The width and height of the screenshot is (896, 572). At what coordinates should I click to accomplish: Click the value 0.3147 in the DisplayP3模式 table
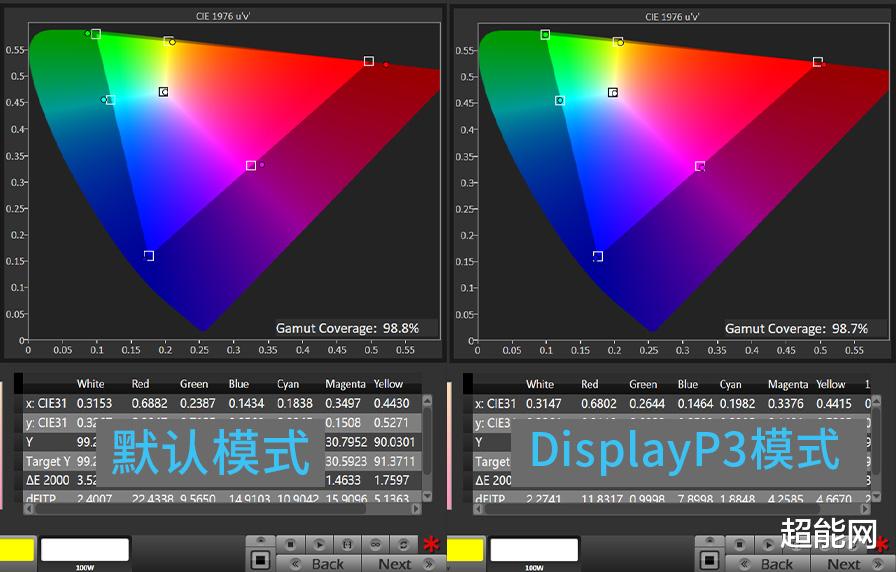click(543, 403)
